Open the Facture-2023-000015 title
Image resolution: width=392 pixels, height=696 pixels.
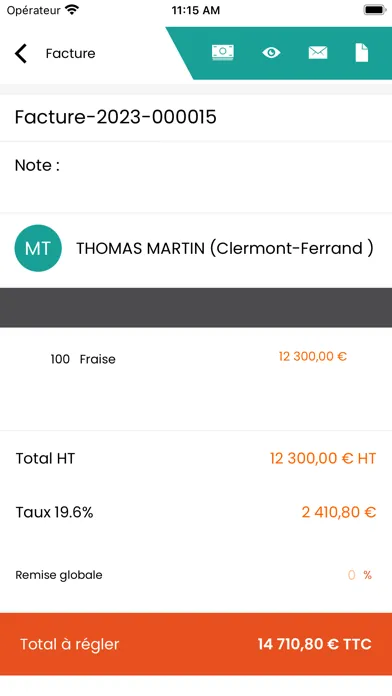[115, 117]
